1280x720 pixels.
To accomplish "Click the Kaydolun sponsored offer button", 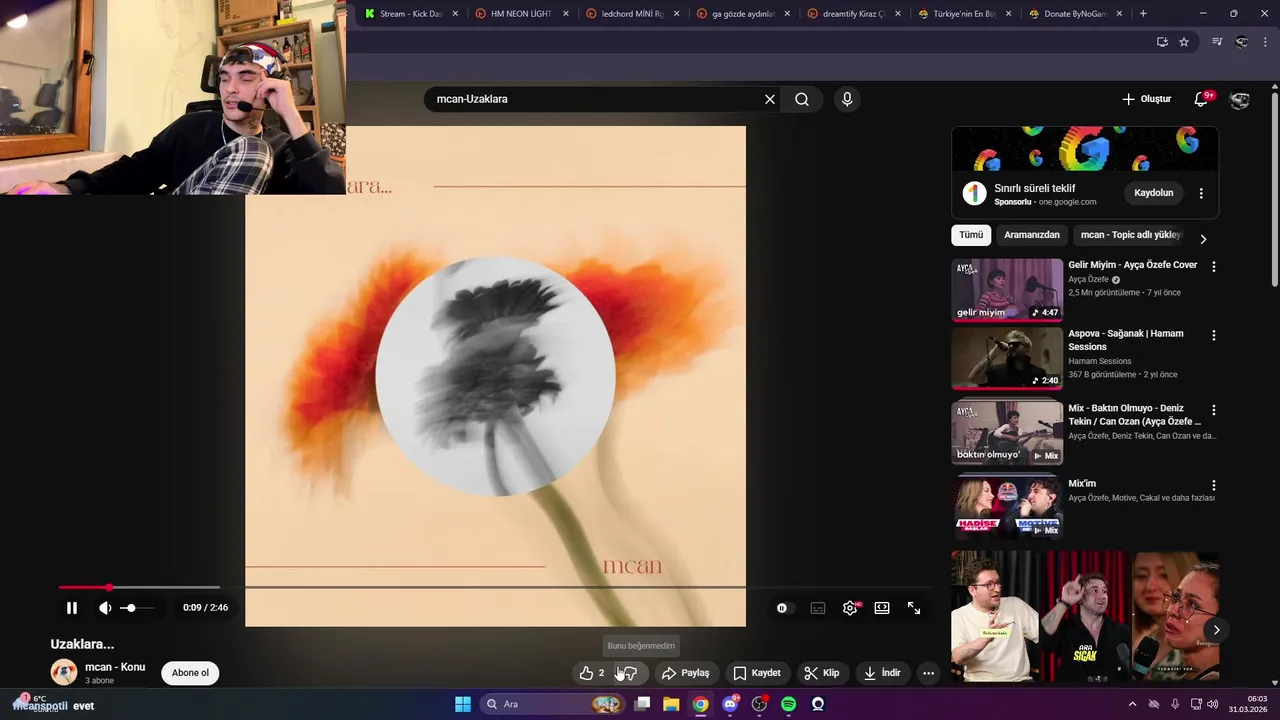I will point(1153,192).
